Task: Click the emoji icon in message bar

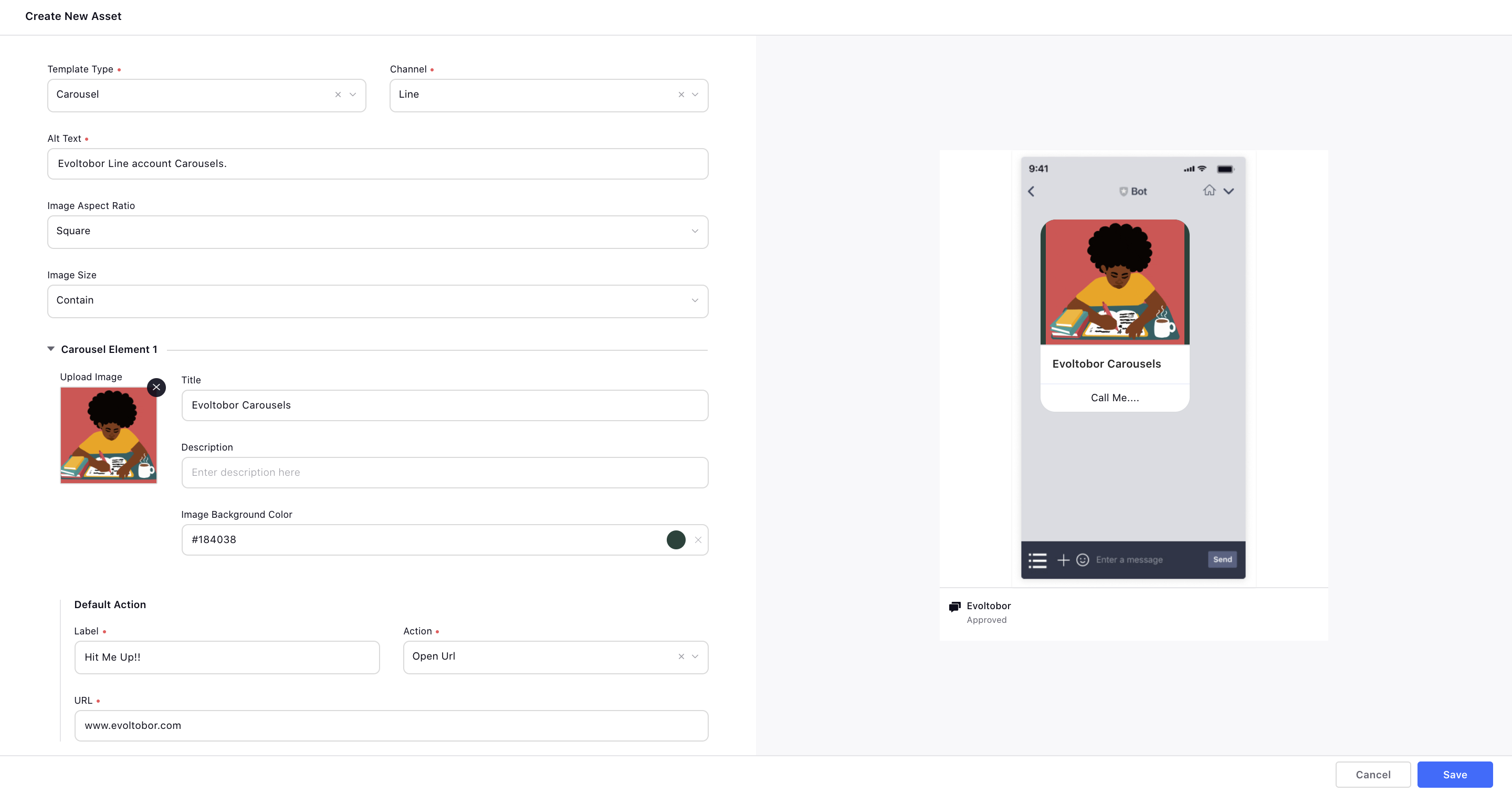Action: pyautogui.click(x=1083, y=559)
